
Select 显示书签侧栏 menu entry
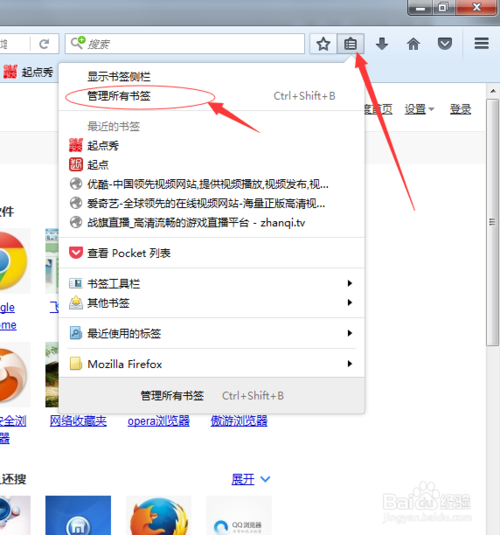click(x=119, y=76)
